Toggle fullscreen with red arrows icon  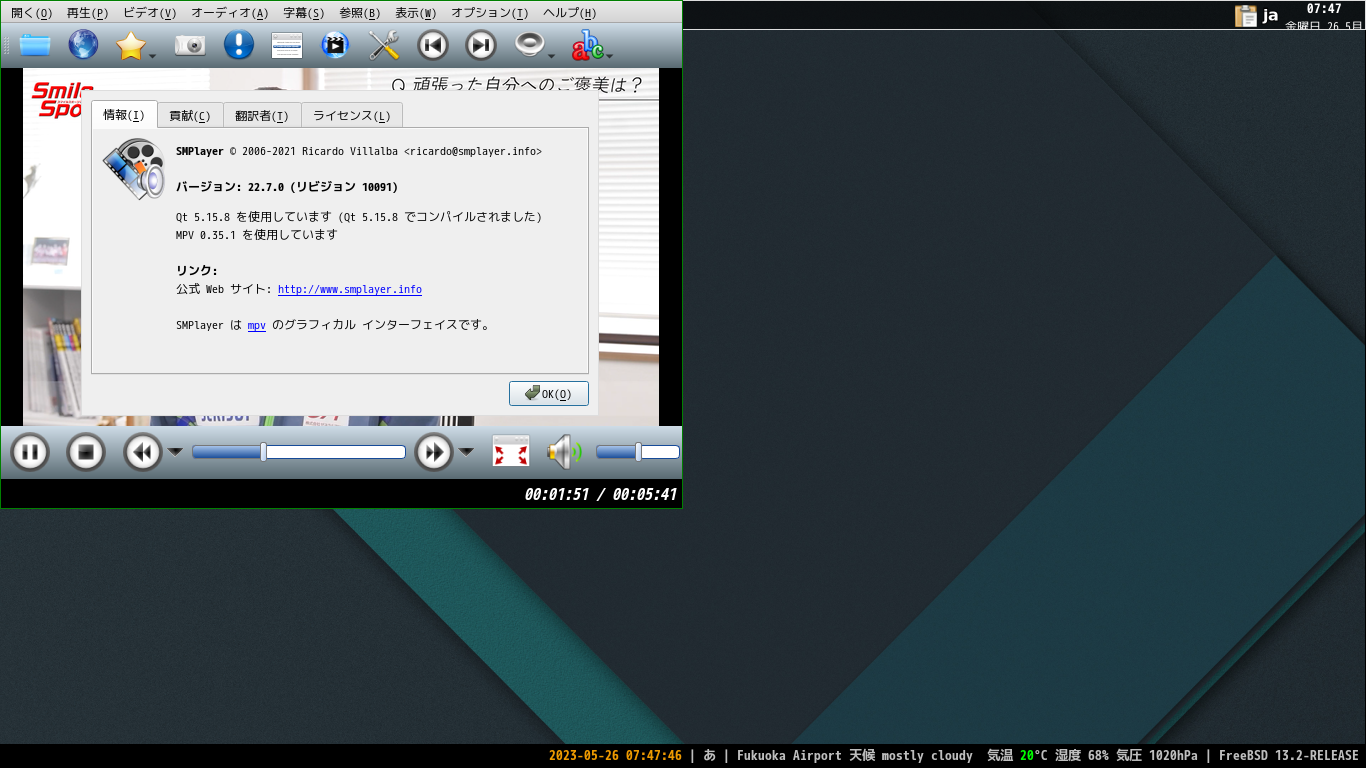coord(511,452)
